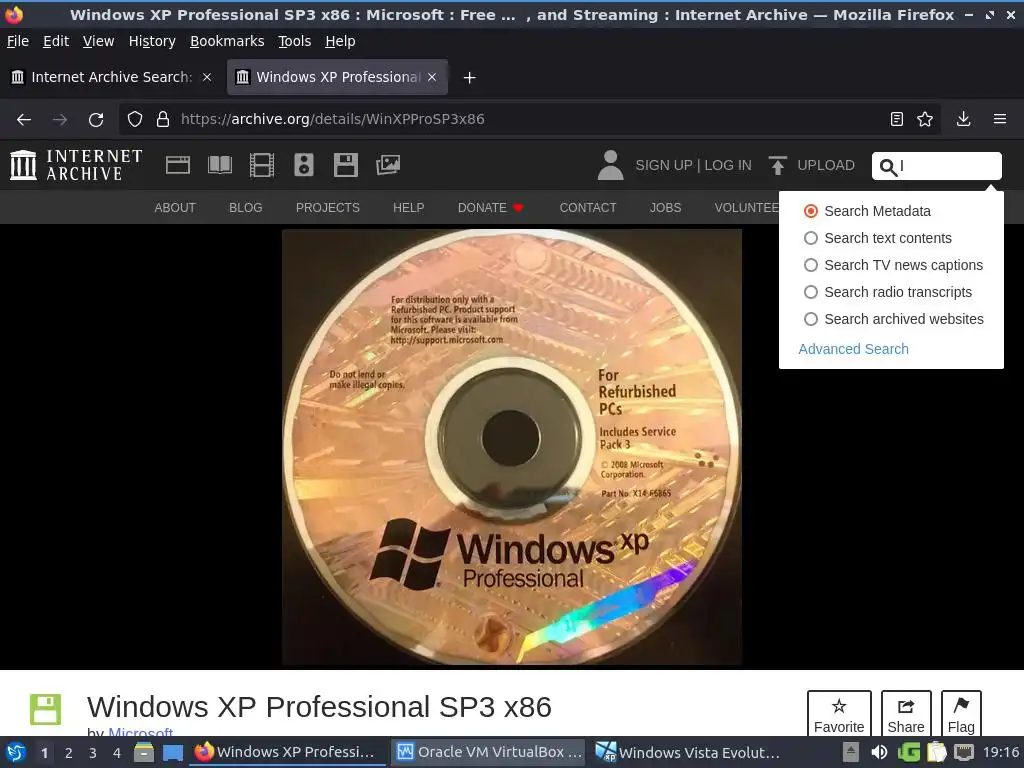Open the Help menu
The height and width of the screenshot is (768, 1024).
[340, 41]
